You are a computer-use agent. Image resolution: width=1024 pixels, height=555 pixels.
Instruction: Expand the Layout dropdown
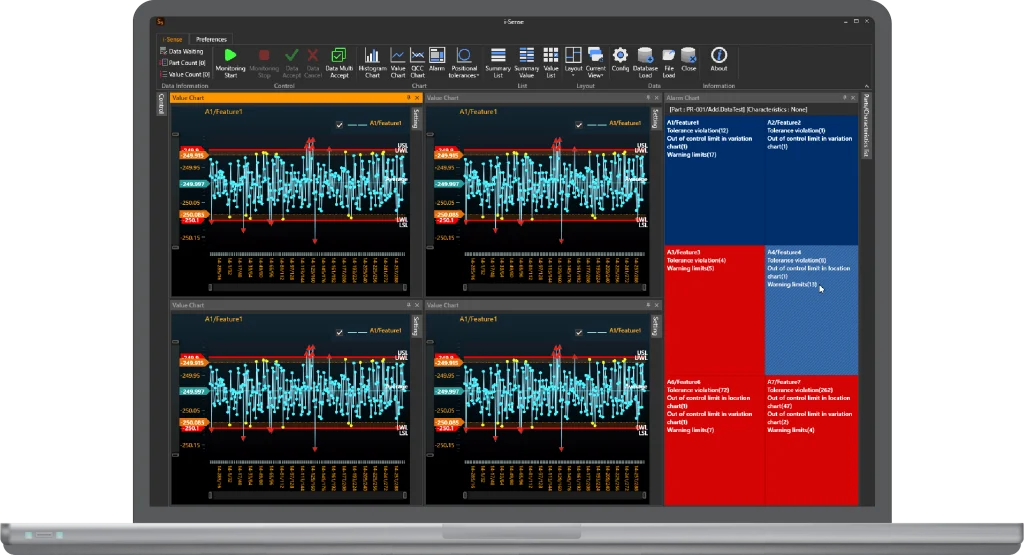[573, 60]
